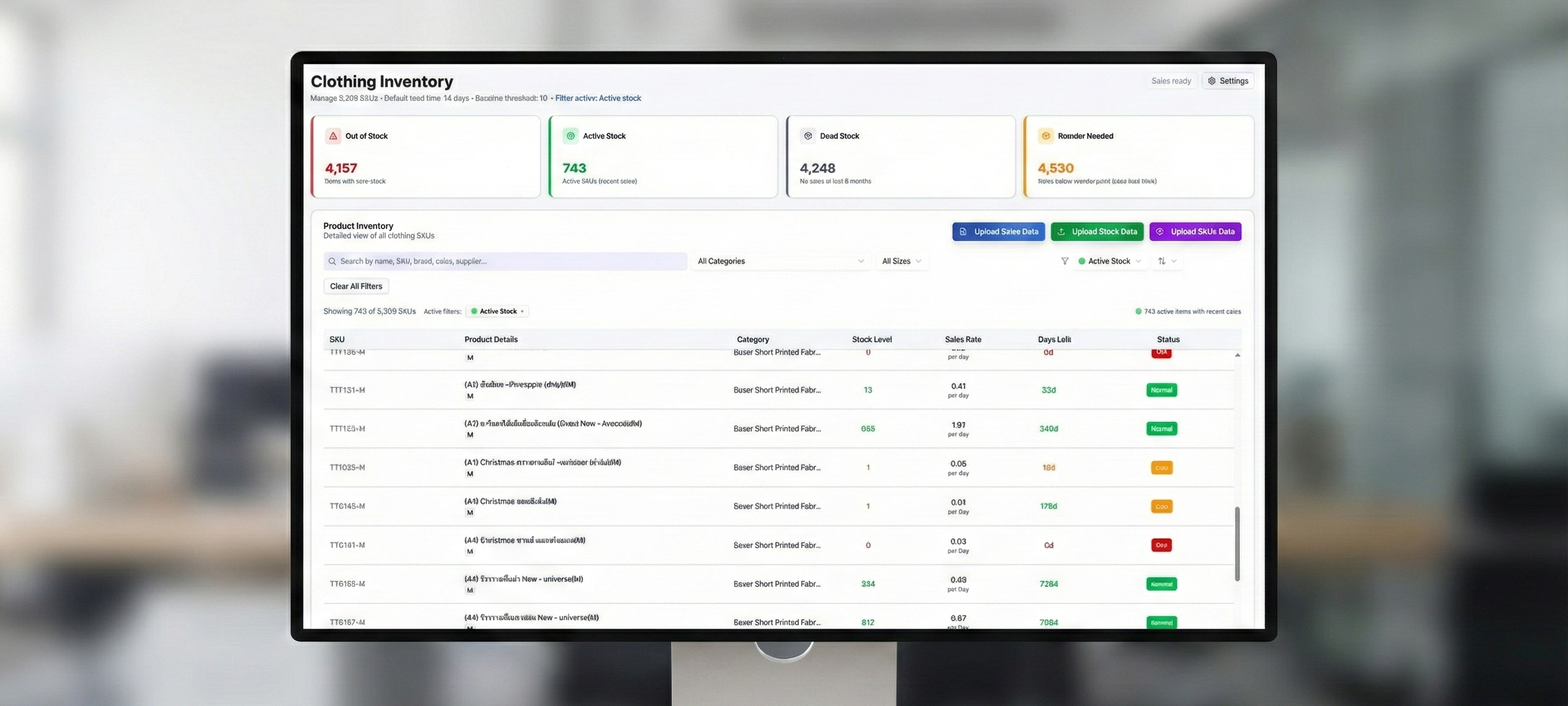The height and width of the screenshot is (706, 1568).
Task: Click the Filter active: Active stock header link
Action: pyautogui.click(x=598, y=98)
